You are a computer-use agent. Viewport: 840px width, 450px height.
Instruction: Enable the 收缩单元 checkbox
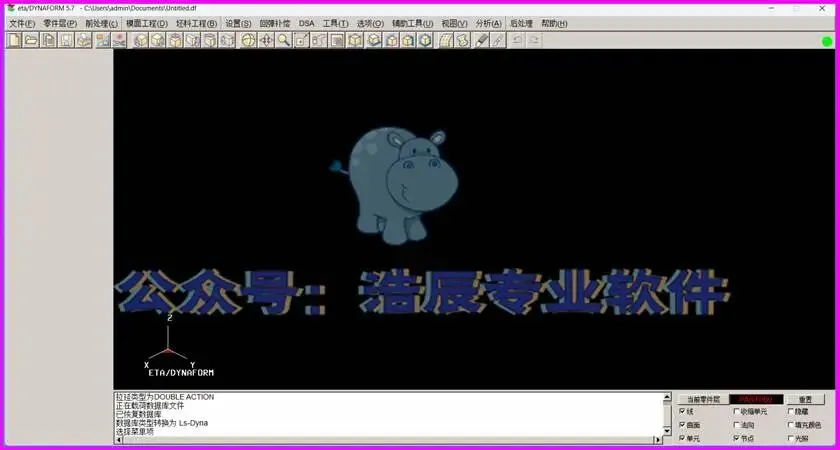(736, 411)
